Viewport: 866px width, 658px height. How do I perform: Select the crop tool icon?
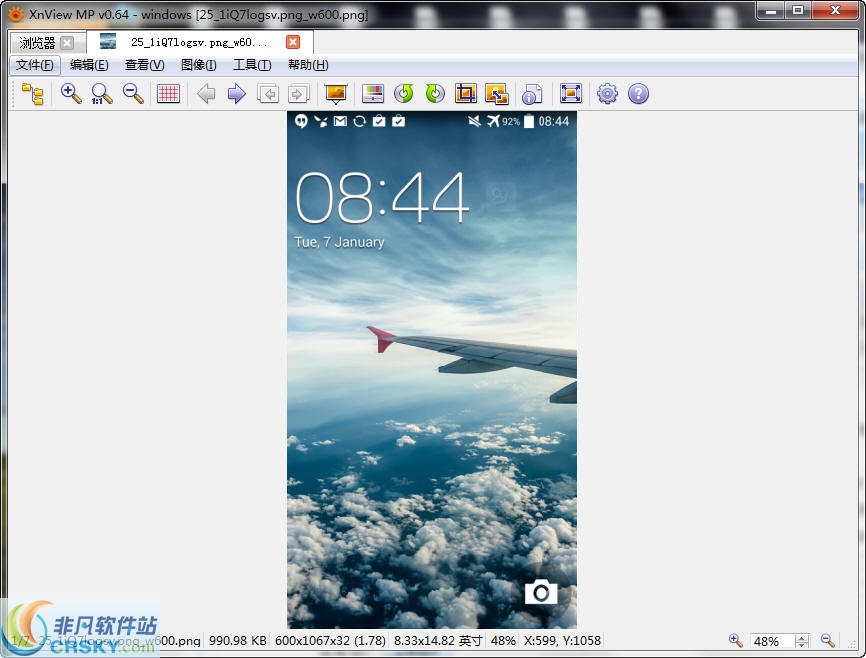tap(465, 94)
